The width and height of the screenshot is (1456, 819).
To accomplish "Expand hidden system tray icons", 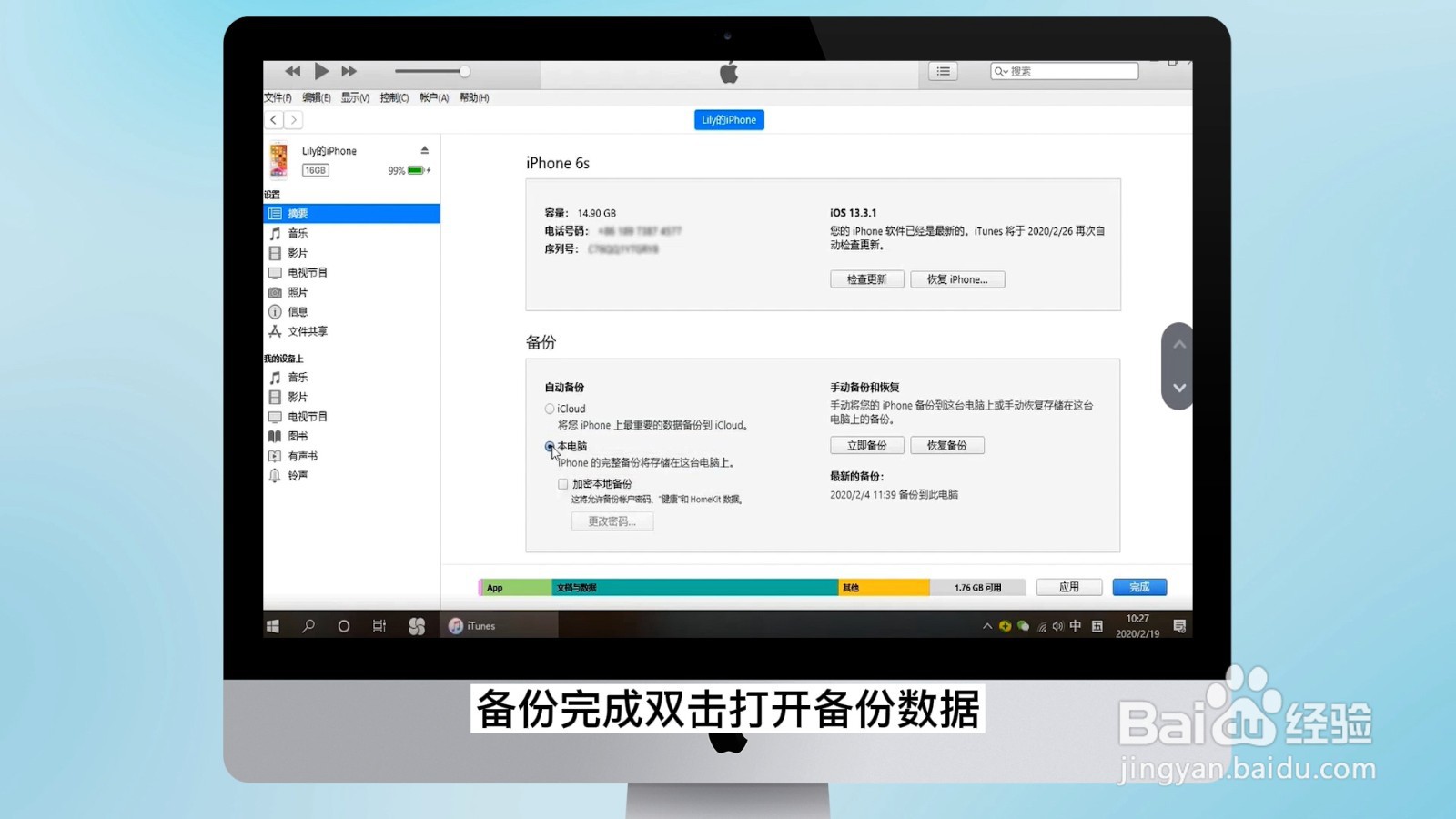I will click(987, 626).
